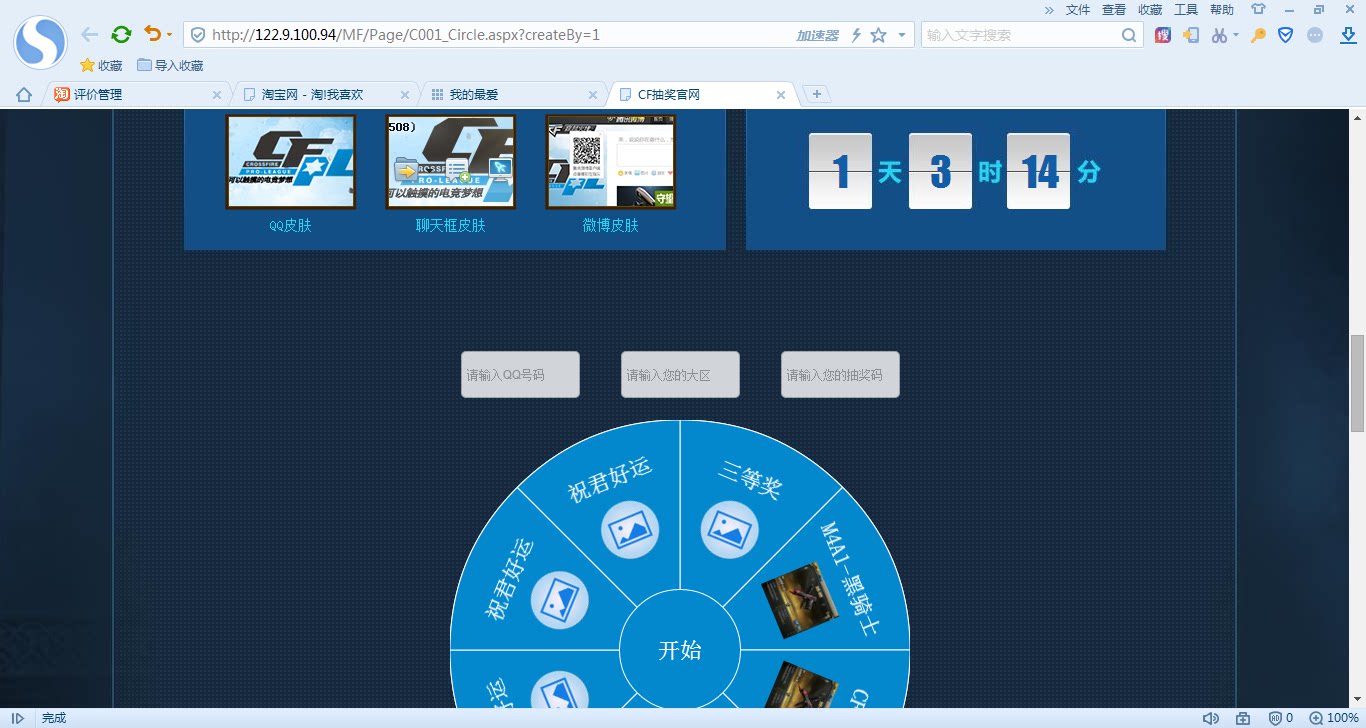Click the 开始 button on the wheel
The image size is (1366, 728).
coord(680,650)
